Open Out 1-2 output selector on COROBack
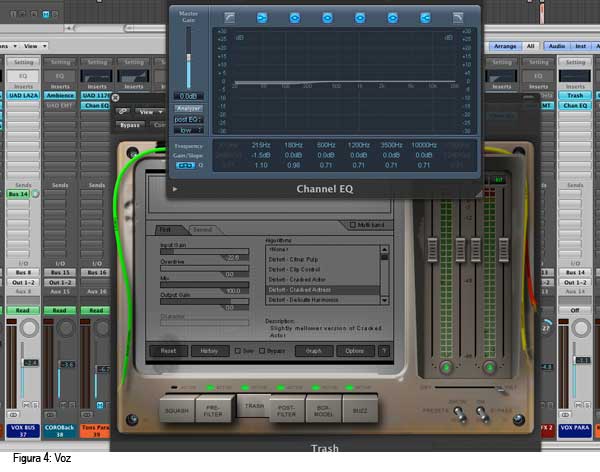 click(x=60, y=283)
